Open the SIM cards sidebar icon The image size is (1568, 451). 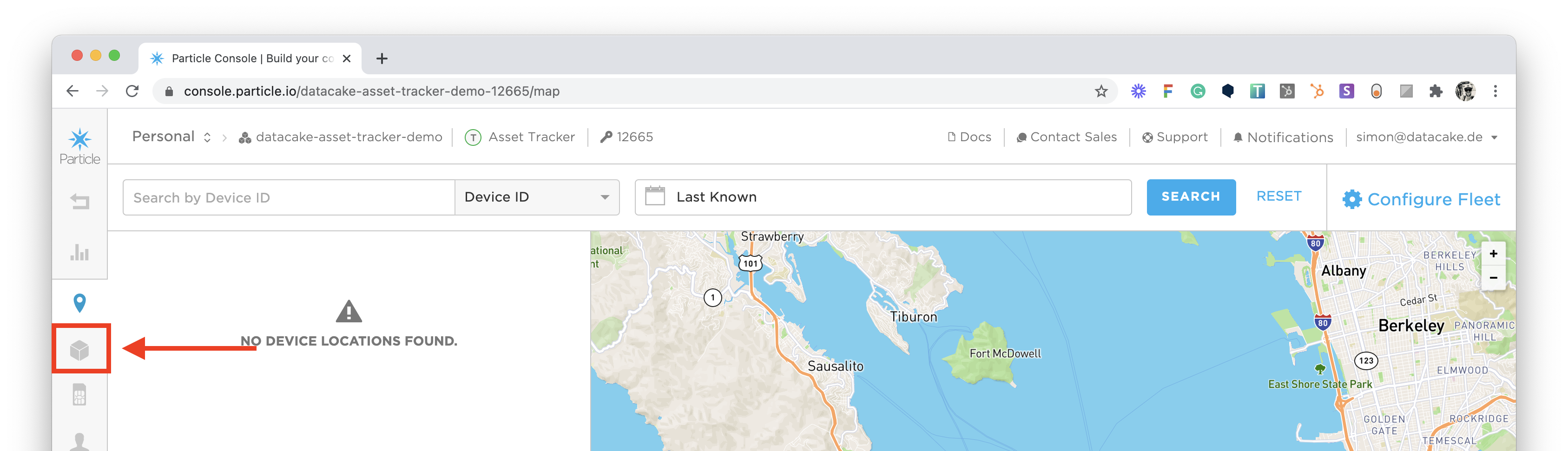click(x=80, y=395)
